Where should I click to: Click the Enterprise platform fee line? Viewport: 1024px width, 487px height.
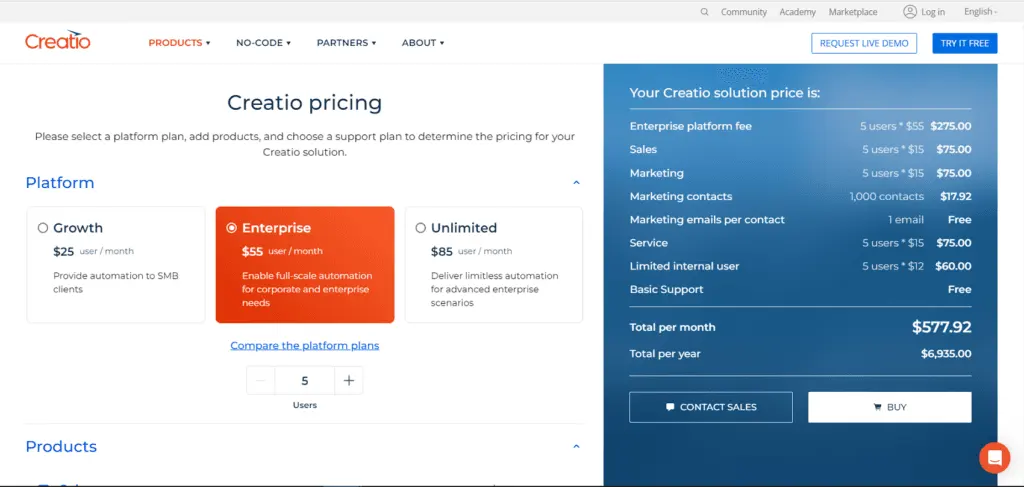(x=800, y=126)
